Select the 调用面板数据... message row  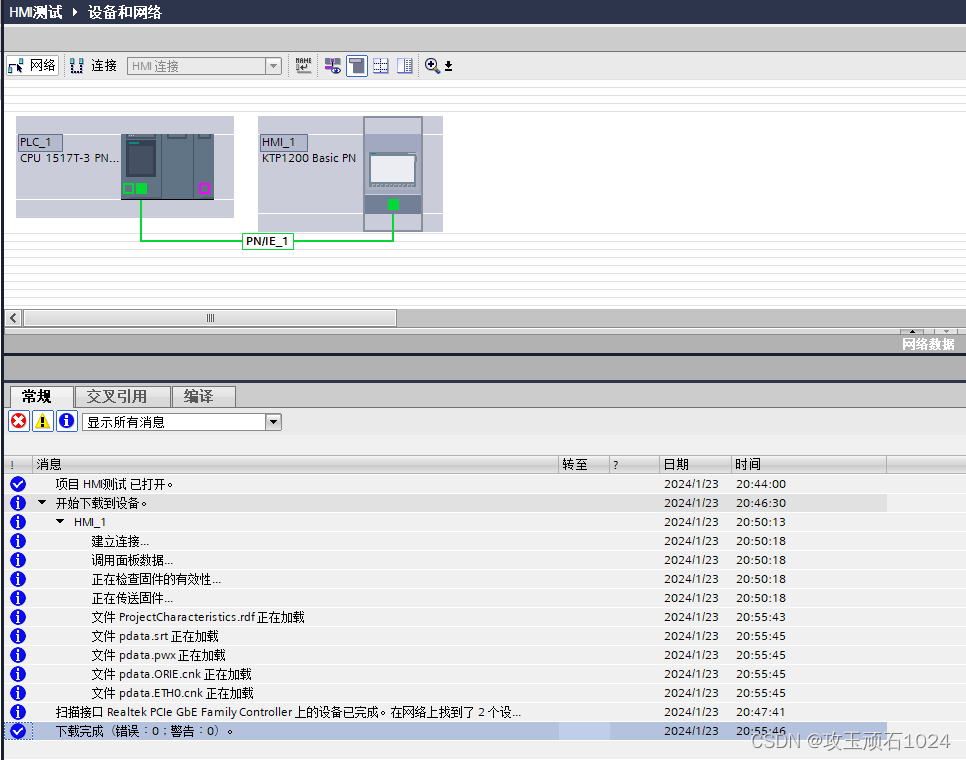[446, 560]
